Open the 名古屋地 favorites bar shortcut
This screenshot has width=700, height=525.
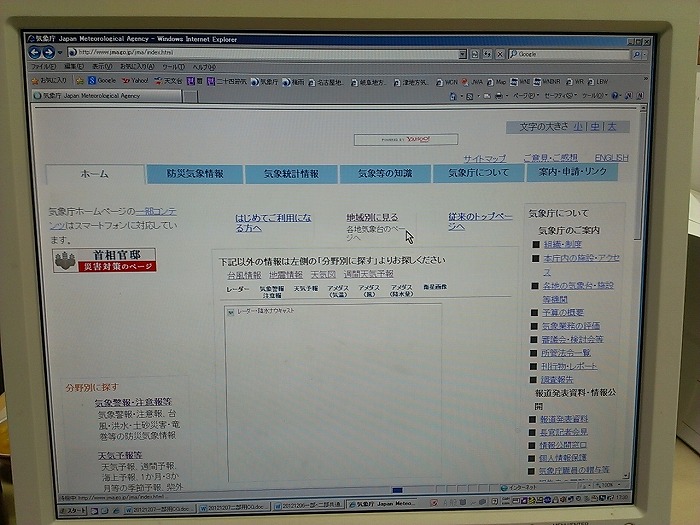[325, 82]
